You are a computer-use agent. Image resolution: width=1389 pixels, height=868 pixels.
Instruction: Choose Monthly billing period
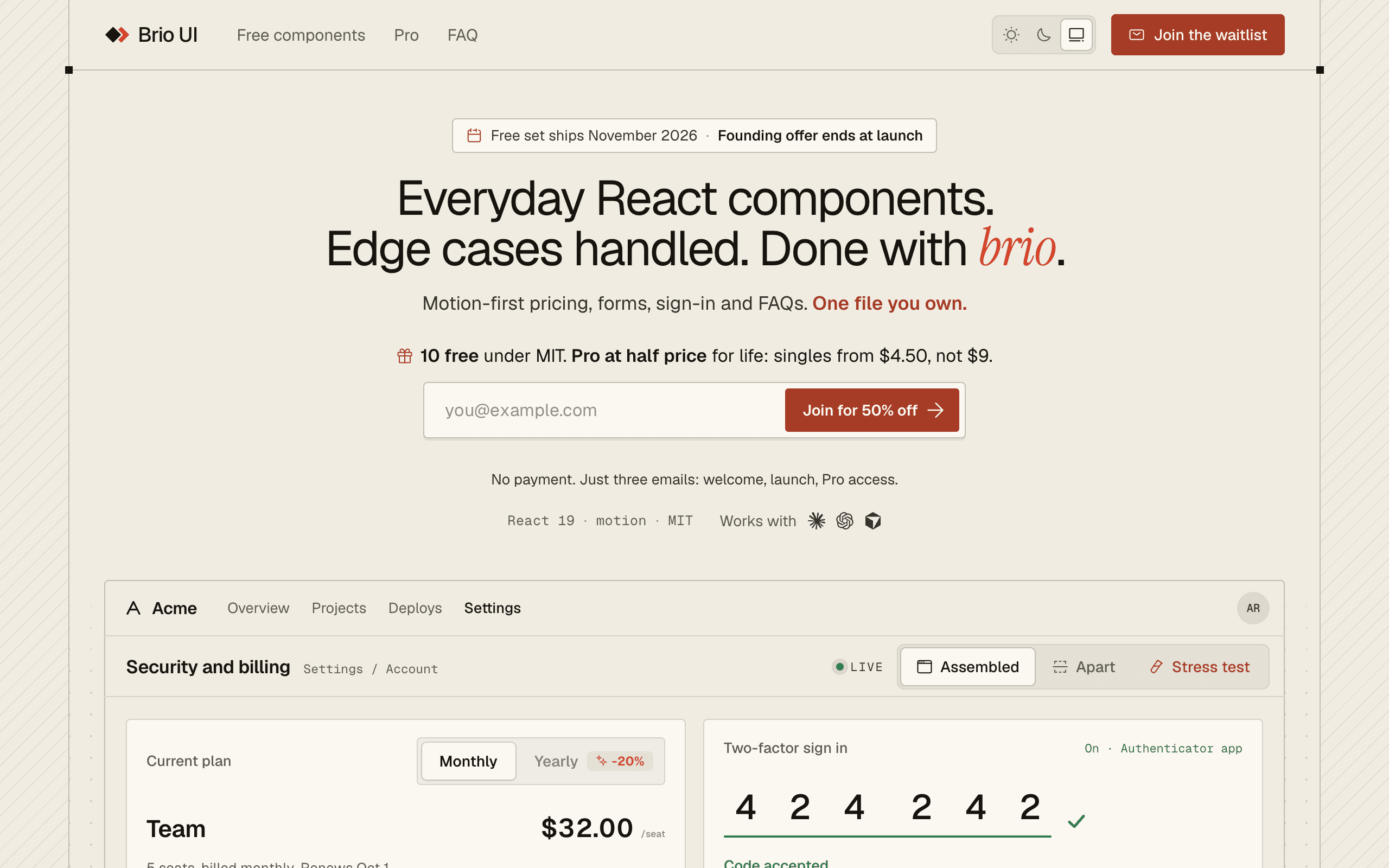[x=468, y=761]
